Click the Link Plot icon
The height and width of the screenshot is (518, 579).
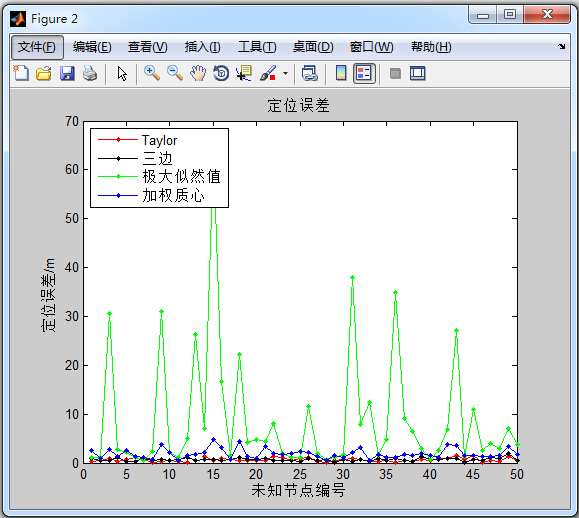point(309,73)
